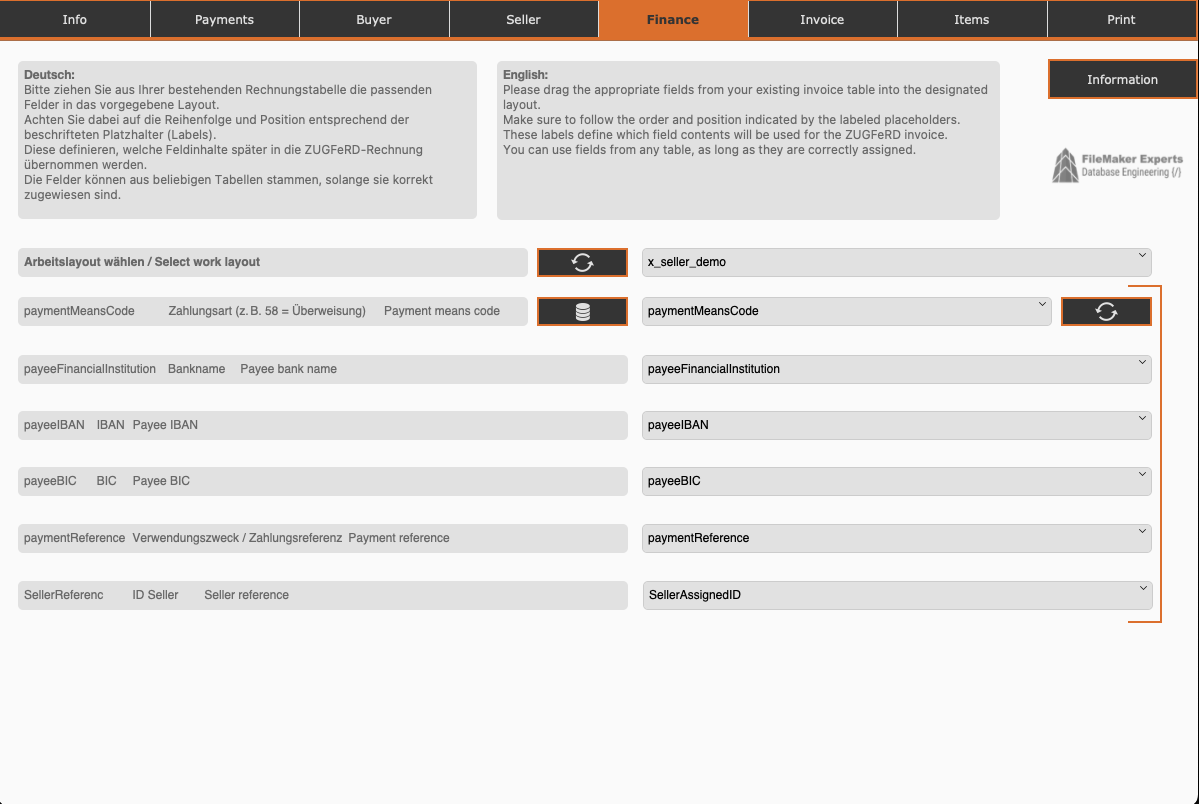Open the x_seller_demo layout dropdown
This screenshot has height=804, width=1199.
click(x=896, y=262)
